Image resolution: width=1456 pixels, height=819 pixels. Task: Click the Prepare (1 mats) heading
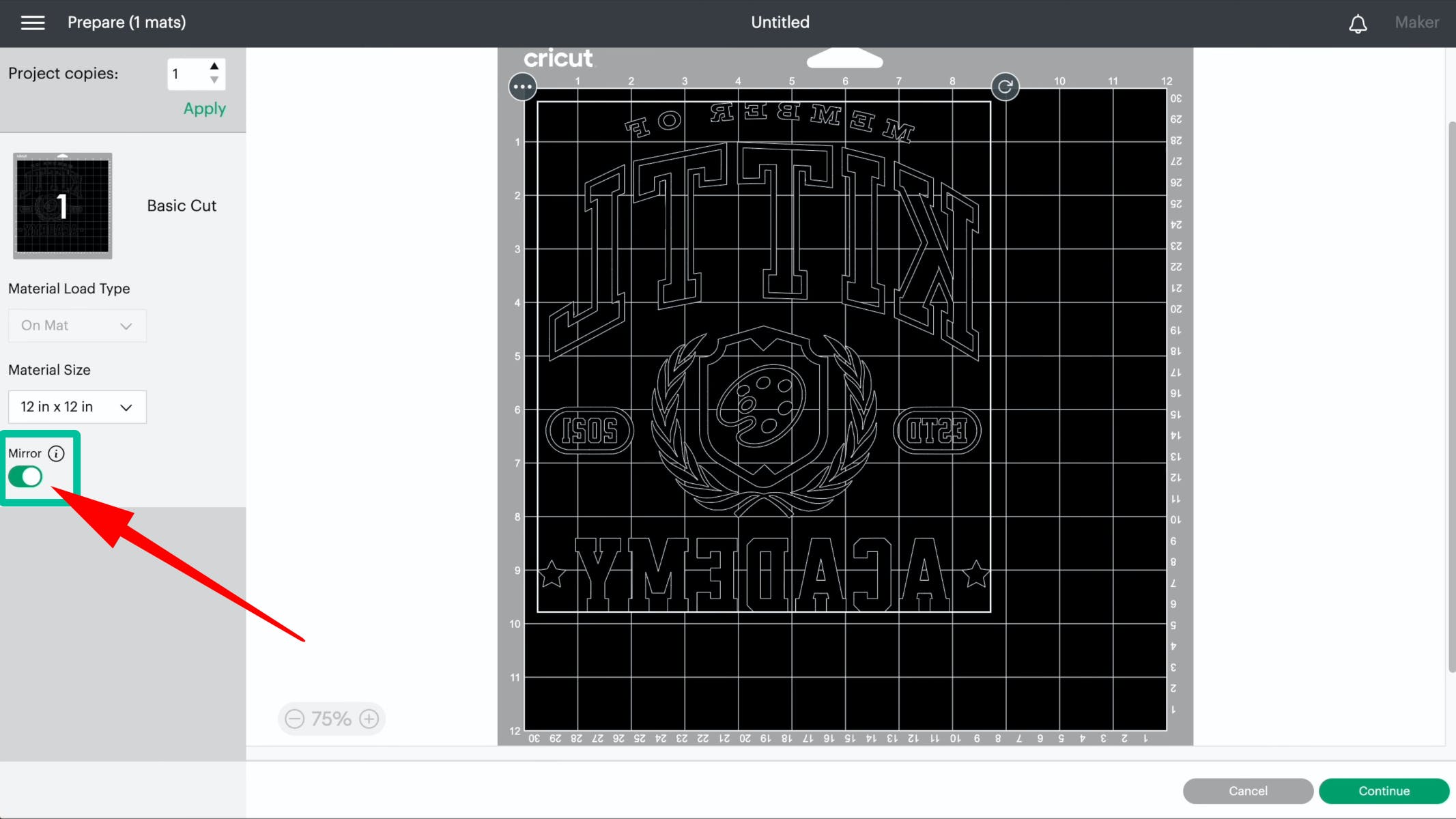point(126,23)
